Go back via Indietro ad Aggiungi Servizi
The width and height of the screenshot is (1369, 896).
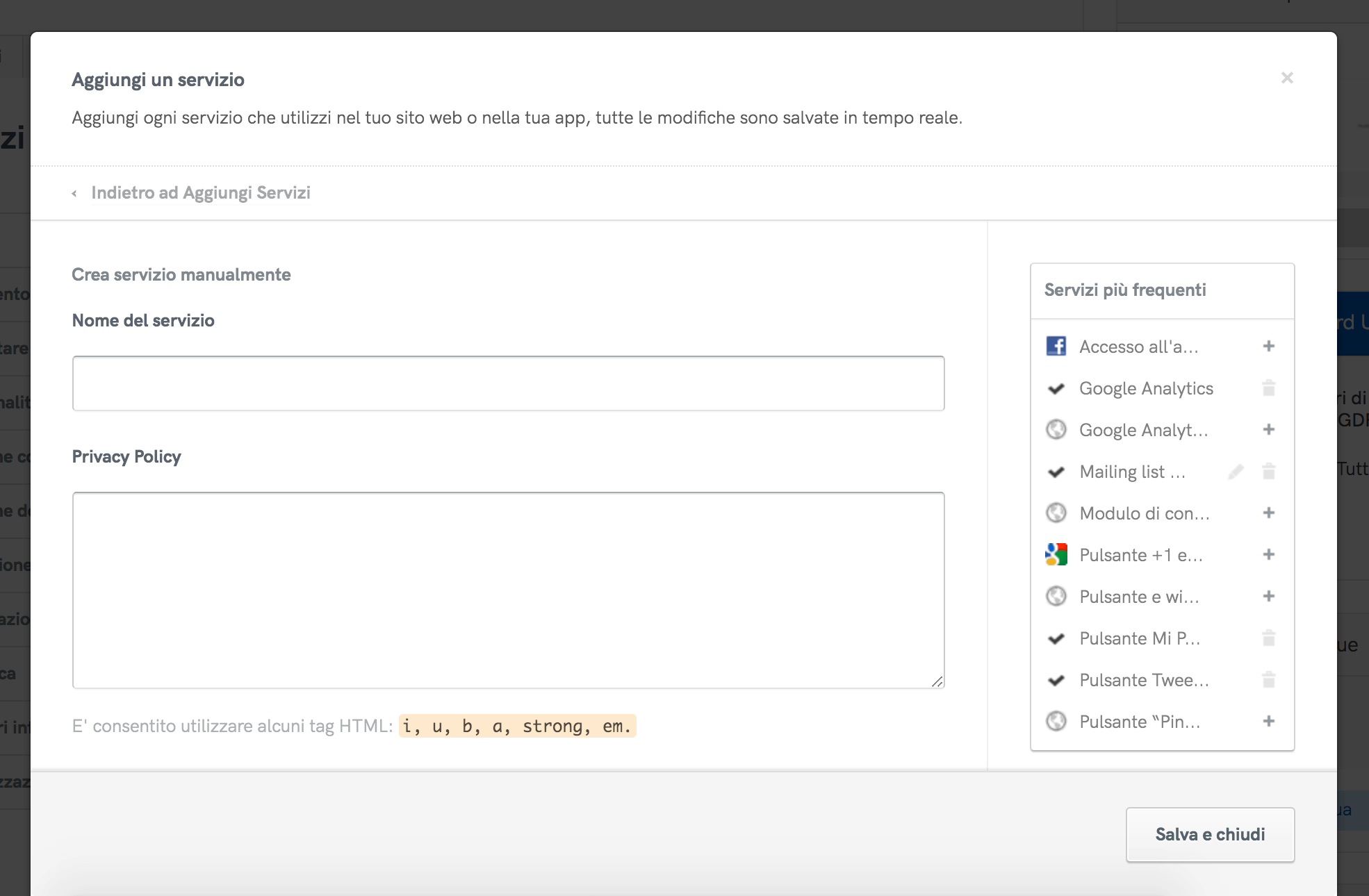[x=200, y=192]
